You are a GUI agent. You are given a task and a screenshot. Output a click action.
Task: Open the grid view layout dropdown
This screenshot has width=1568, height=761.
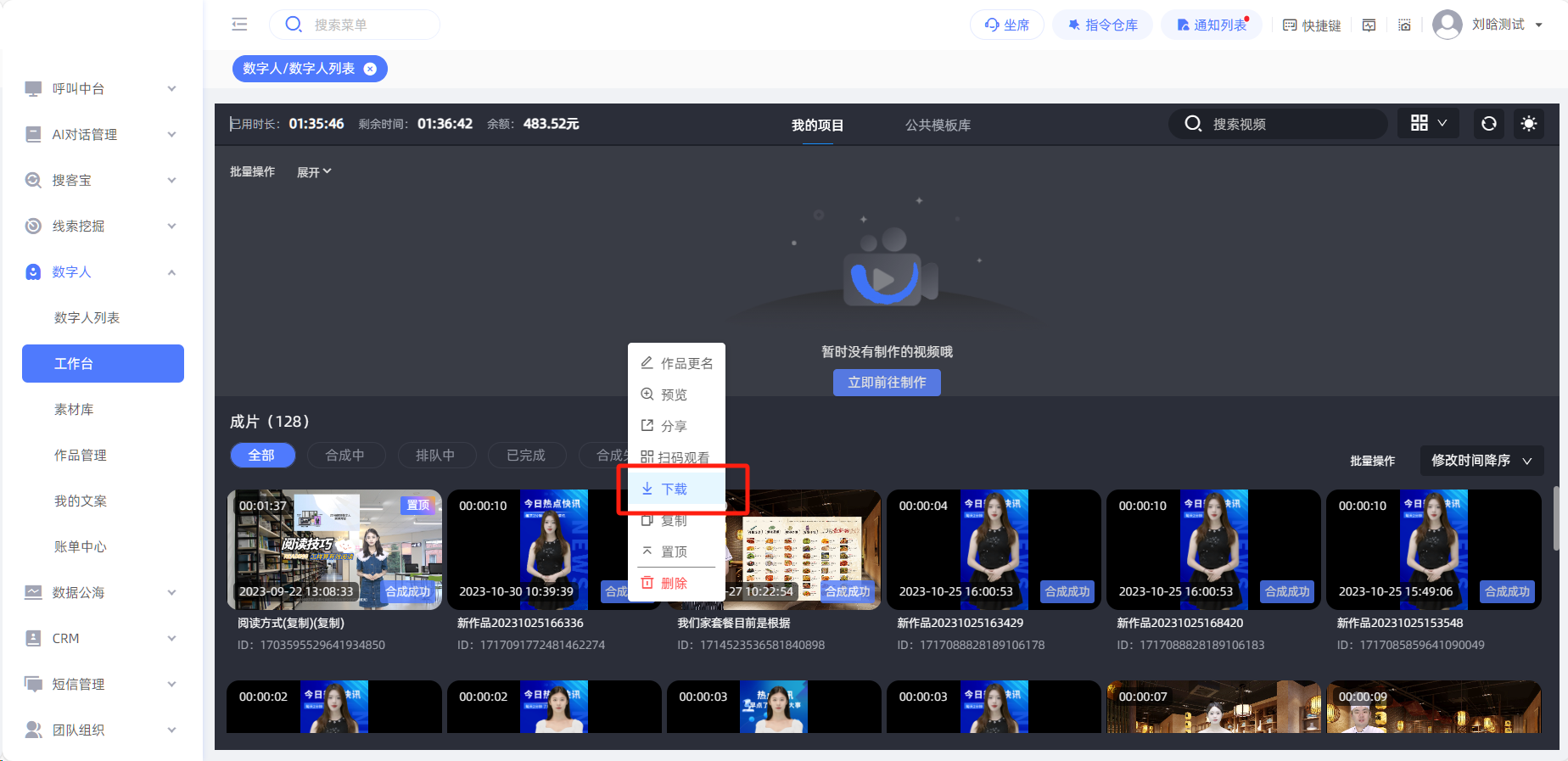[x=1429, y=124]
